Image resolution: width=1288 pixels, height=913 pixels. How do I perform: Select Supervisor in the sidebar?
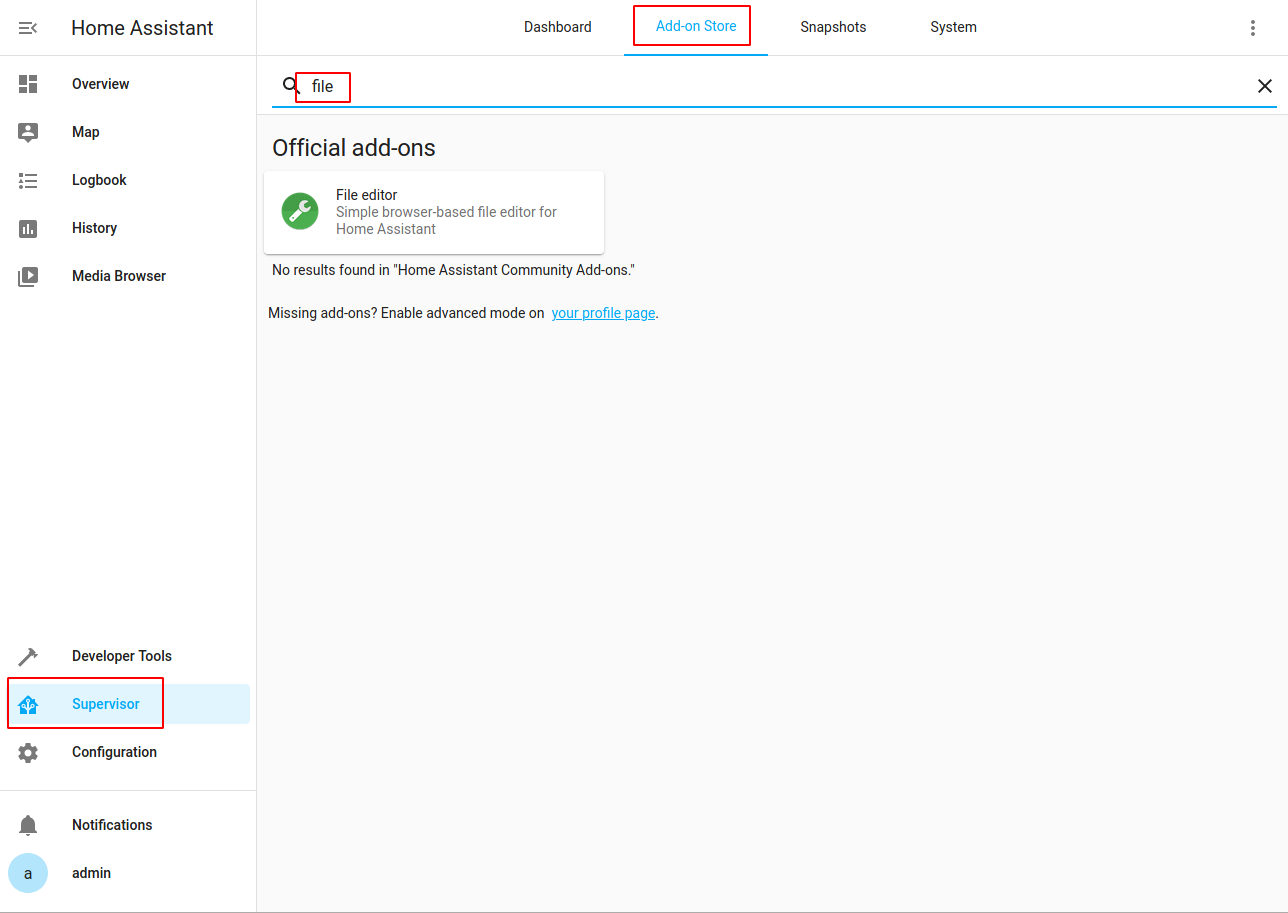pos(106,704)
